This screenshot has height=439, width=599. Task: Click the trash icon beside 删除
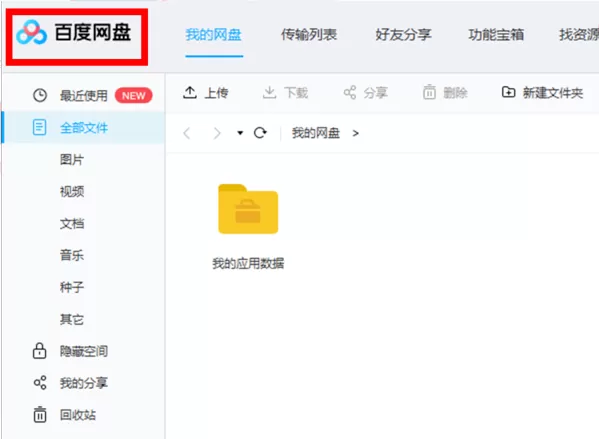point(429,92)
